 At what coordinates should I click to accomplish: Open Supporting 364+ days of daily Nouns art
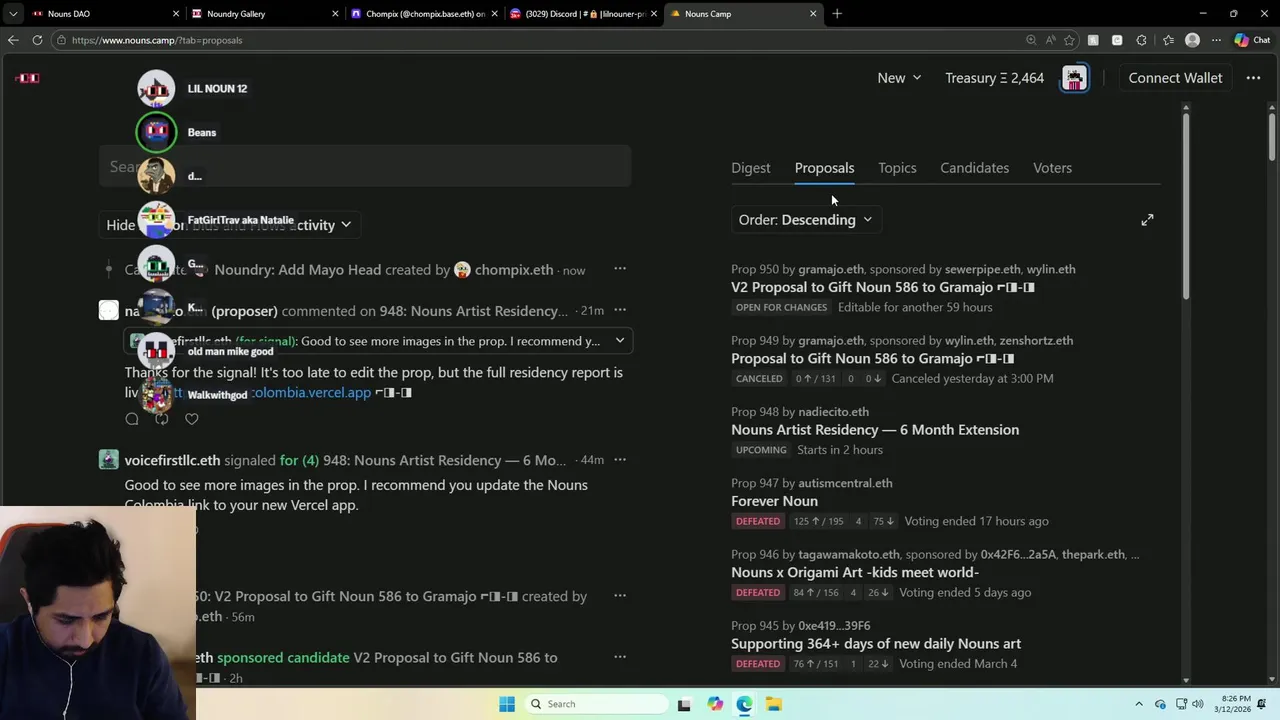(x=876, y=644)
